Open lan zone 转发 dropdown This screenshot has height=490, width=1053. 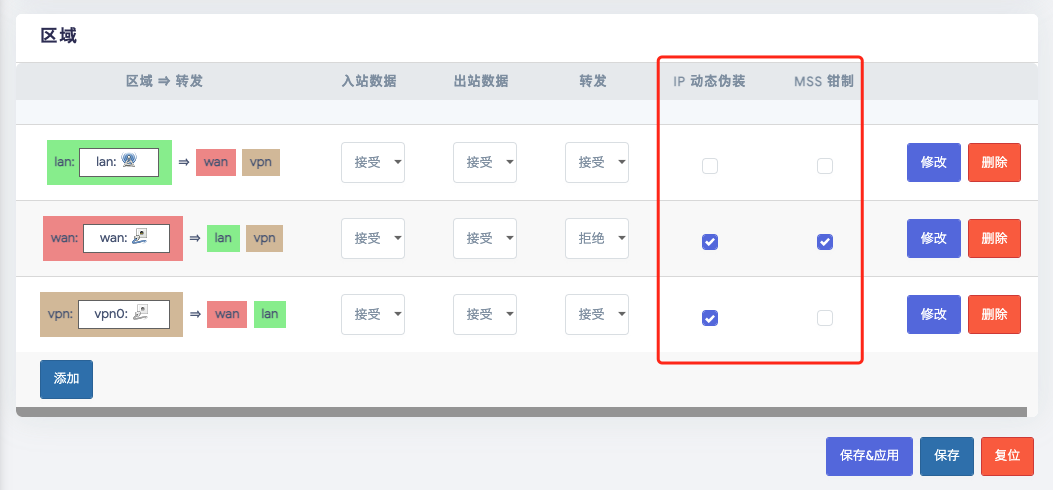(597, 162)
